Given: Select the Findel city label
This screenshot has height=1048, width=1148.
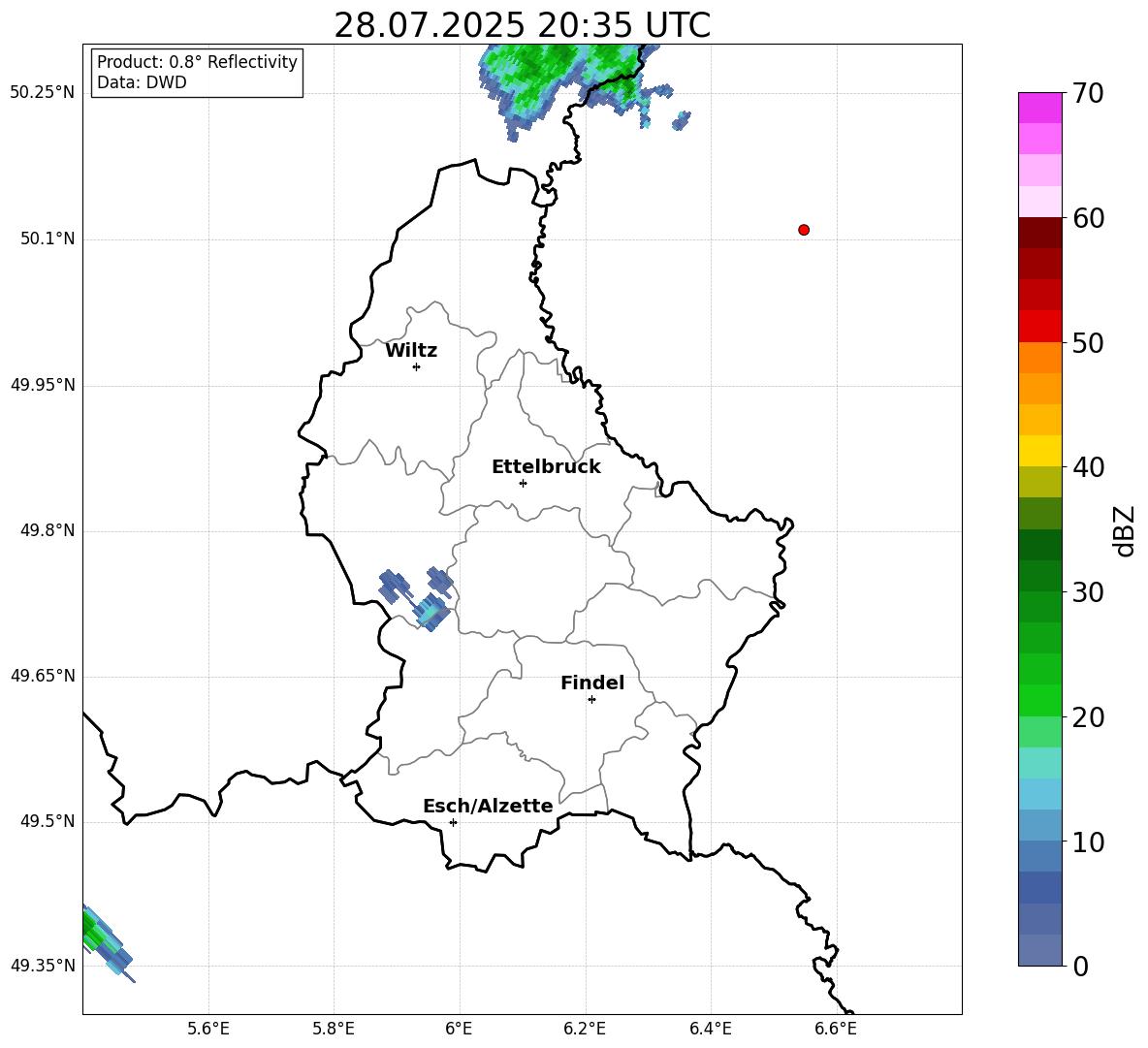Looking at the screenshot, I should coord(592,683).
